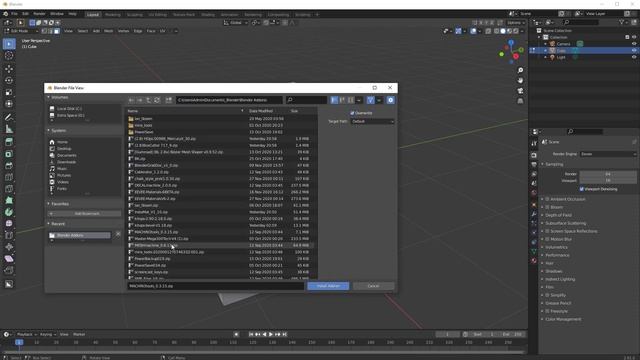
Task: Click the viewport zoom magnifier icon
Action: (x=520, y=71)
